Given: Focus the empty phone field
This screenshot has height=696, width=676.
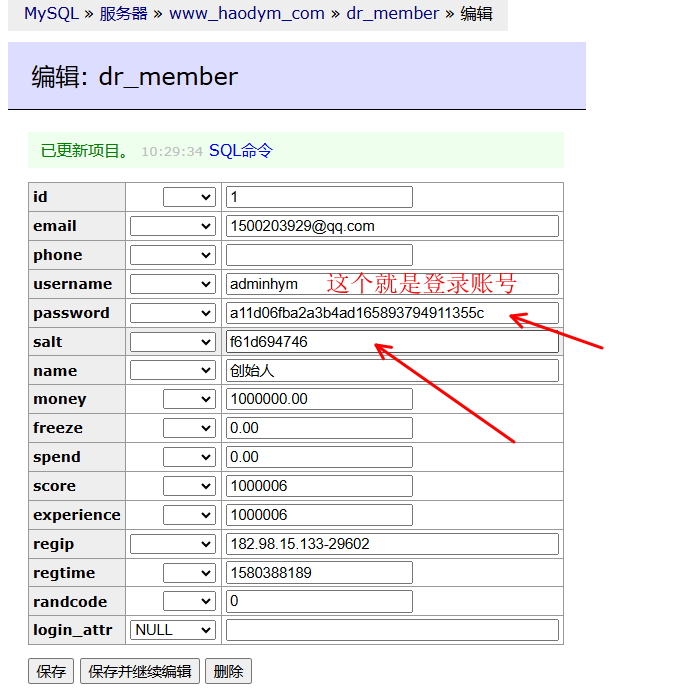Looking at the screenshot, I should point(319,255).
